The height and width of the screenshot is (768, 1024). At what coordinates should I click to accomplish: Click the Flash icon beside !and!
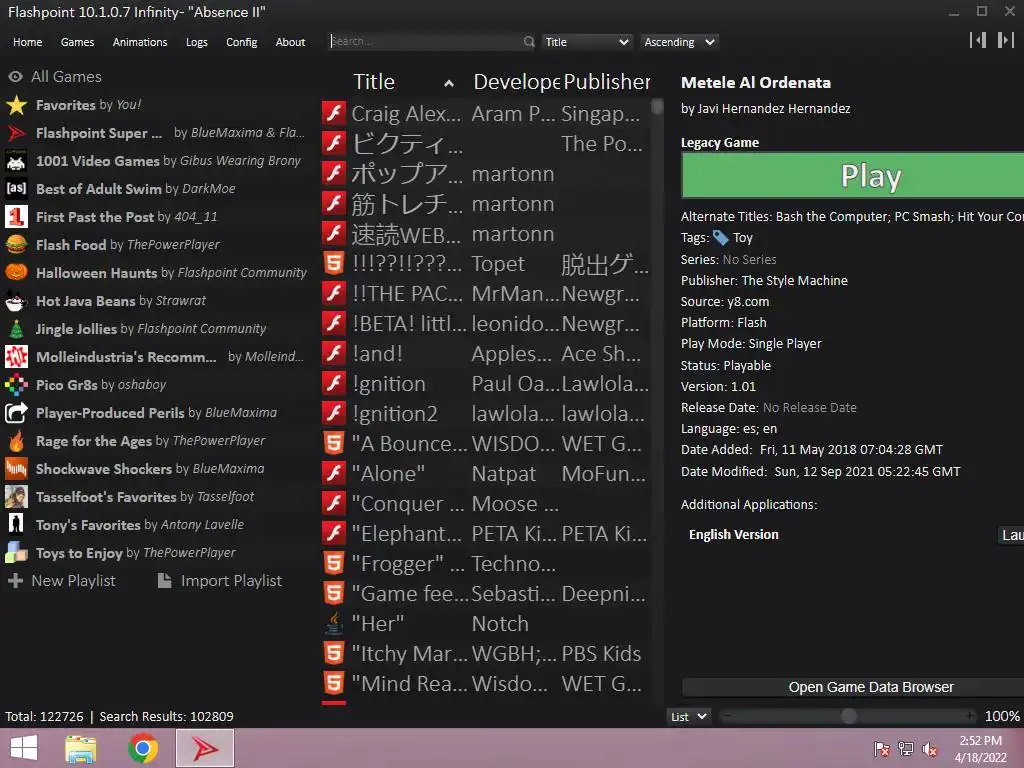click(x=334, y=353)
